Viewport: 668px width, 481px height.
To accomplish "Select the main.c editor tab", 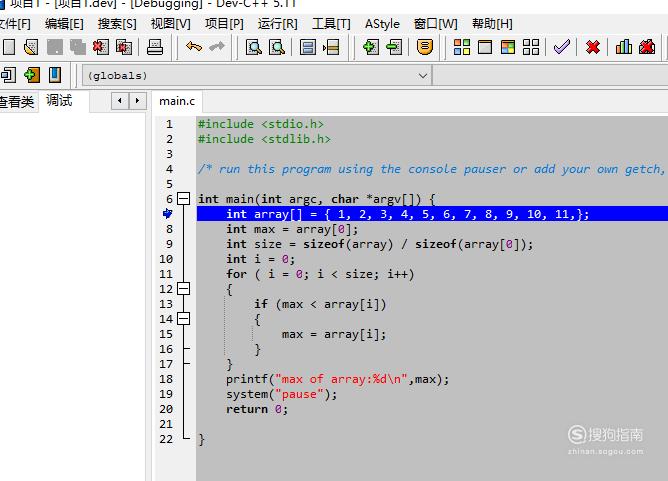I will tap(177, 101).
